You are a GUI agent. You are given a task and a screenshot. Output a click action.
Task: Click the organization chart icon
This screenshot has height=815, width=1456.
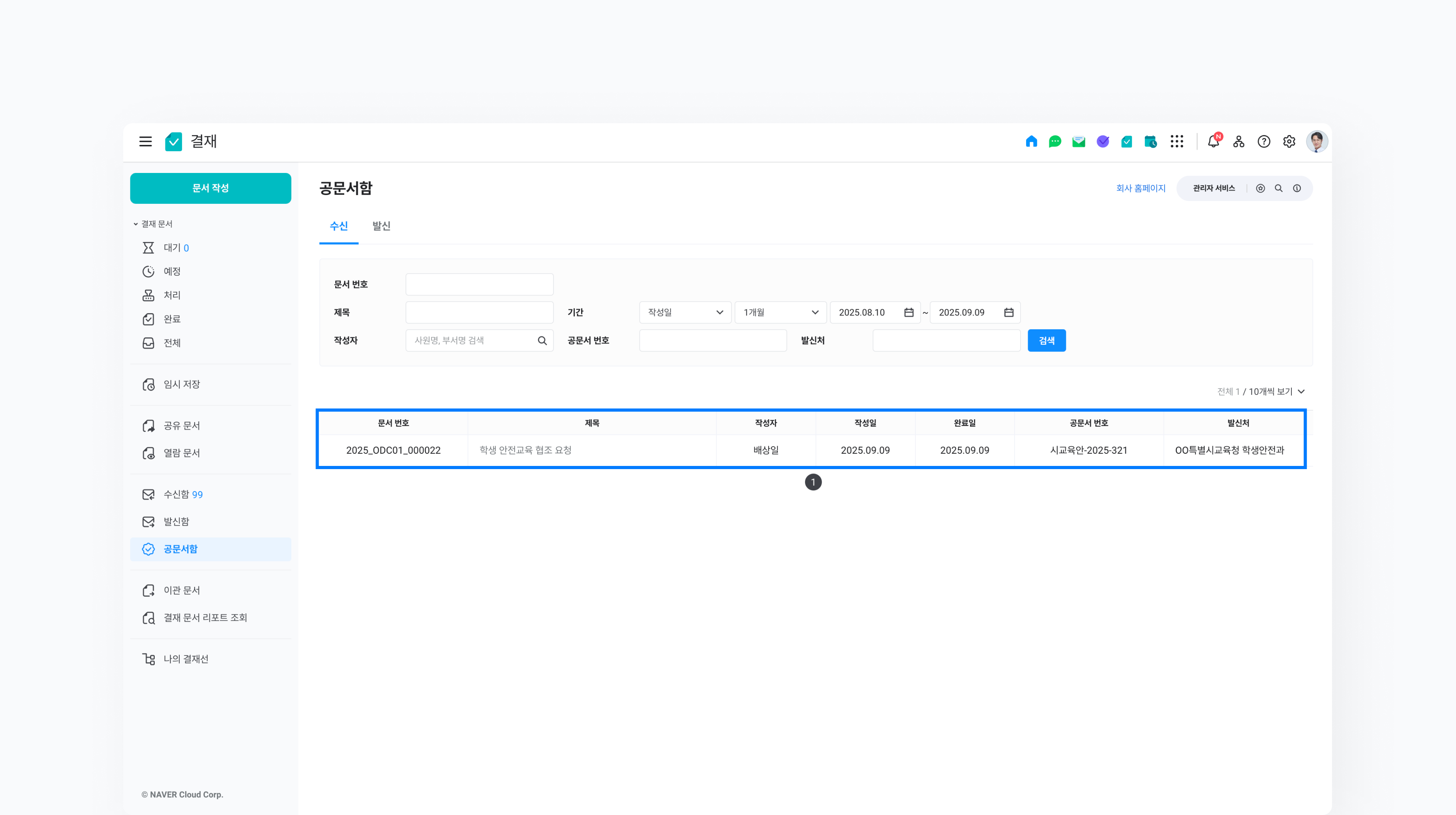pyautogui.click(x=1238, y=141)
